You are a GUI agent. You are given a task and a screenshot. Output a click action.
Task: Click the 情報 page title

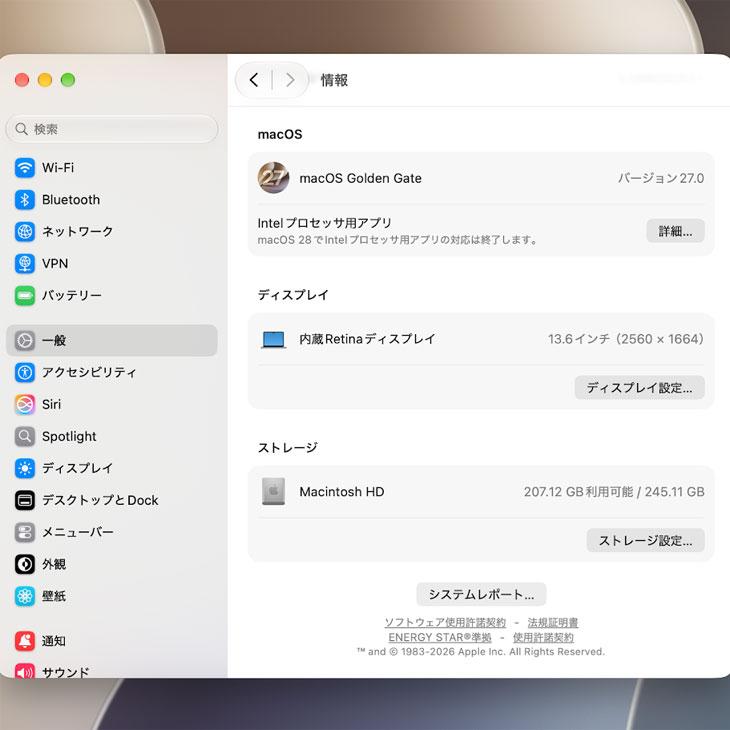tap(334, 80)
